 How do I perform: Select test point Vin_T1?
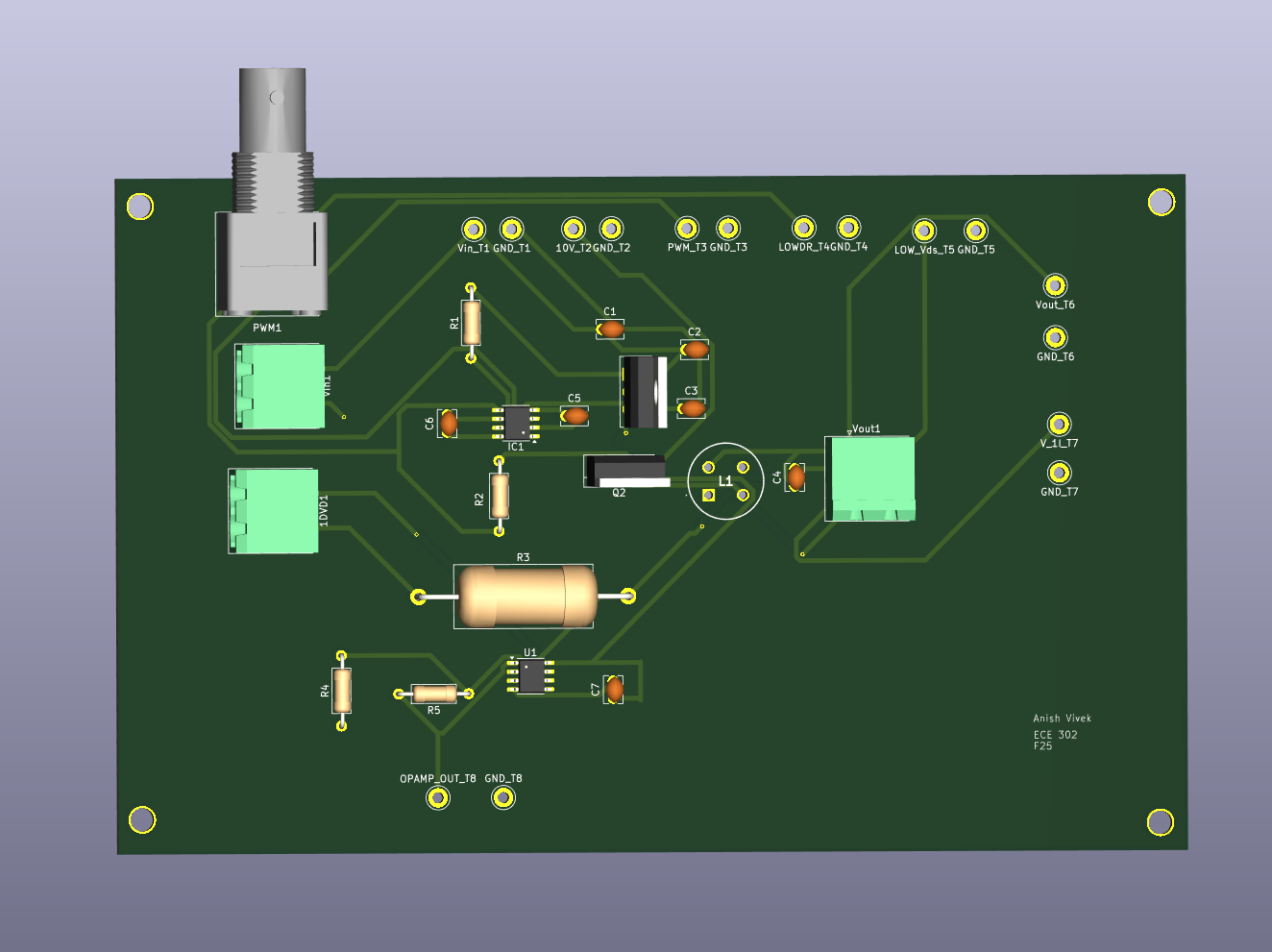click(473, 230)
